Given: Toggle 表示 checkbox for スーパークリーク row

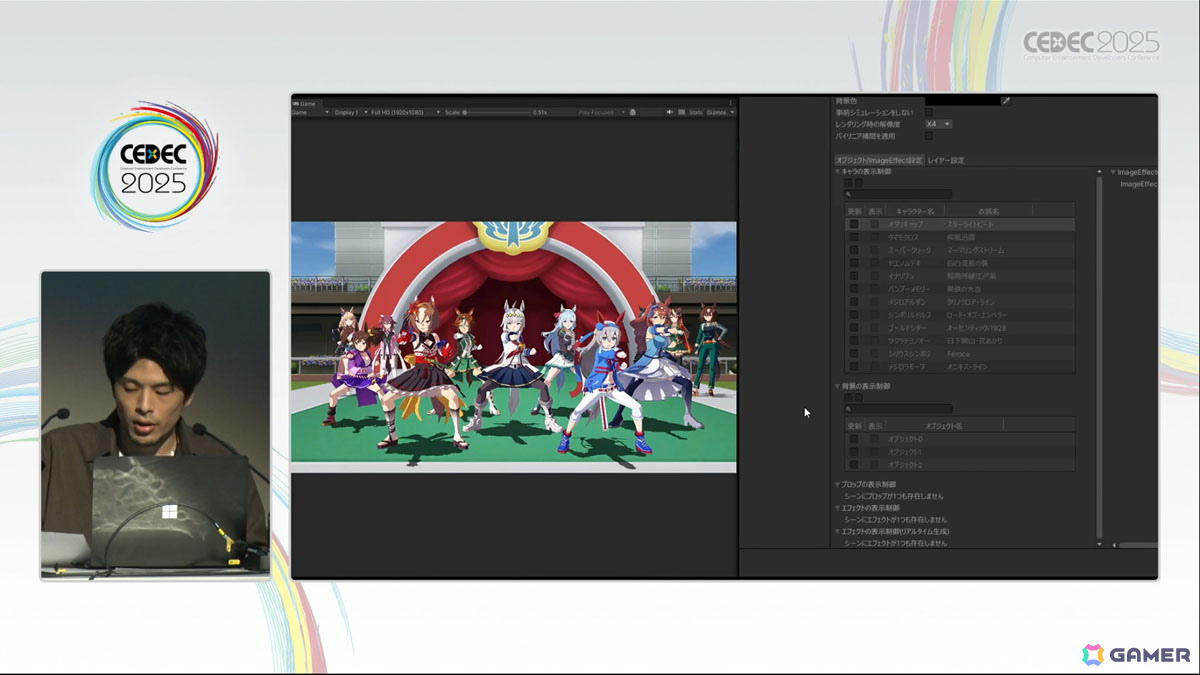Looking at the screenshot, I should [x=874, y=250].
